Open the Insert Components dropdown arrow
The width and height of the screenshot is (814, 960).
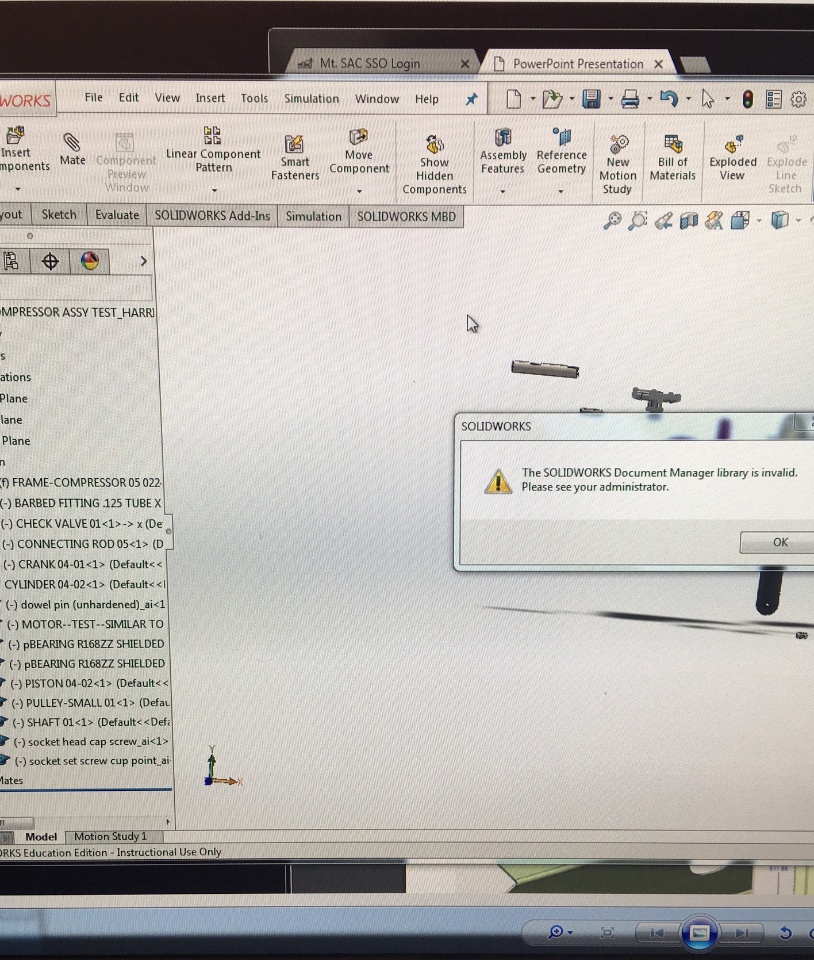coord(18,189)
